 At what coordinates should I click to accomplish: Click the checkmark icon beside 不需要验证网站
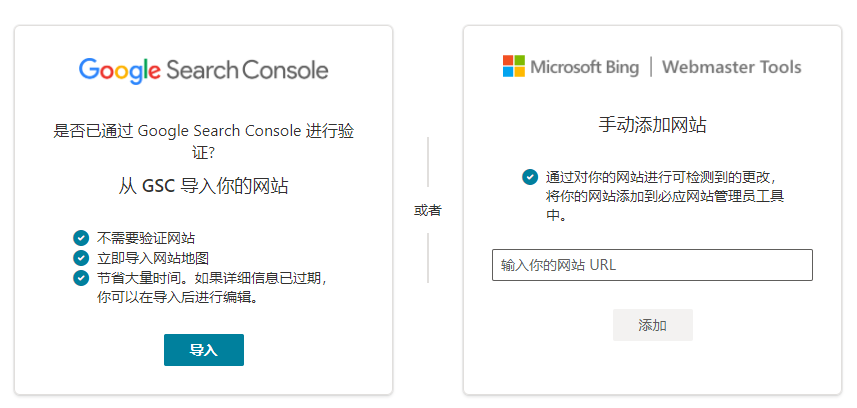[x=80, y=238]
